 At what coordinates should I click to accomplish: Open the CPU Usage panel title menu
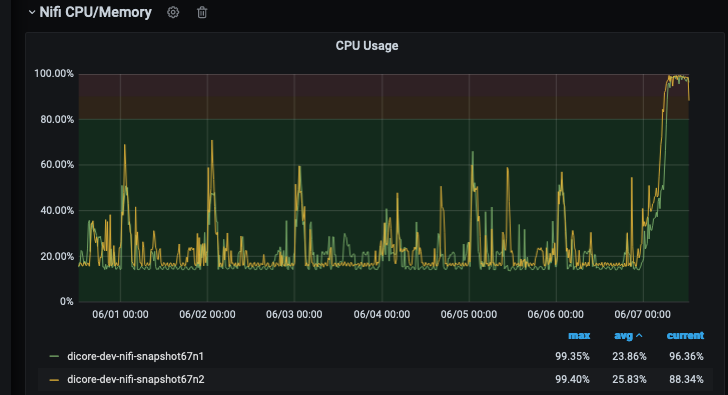point(367,46)
